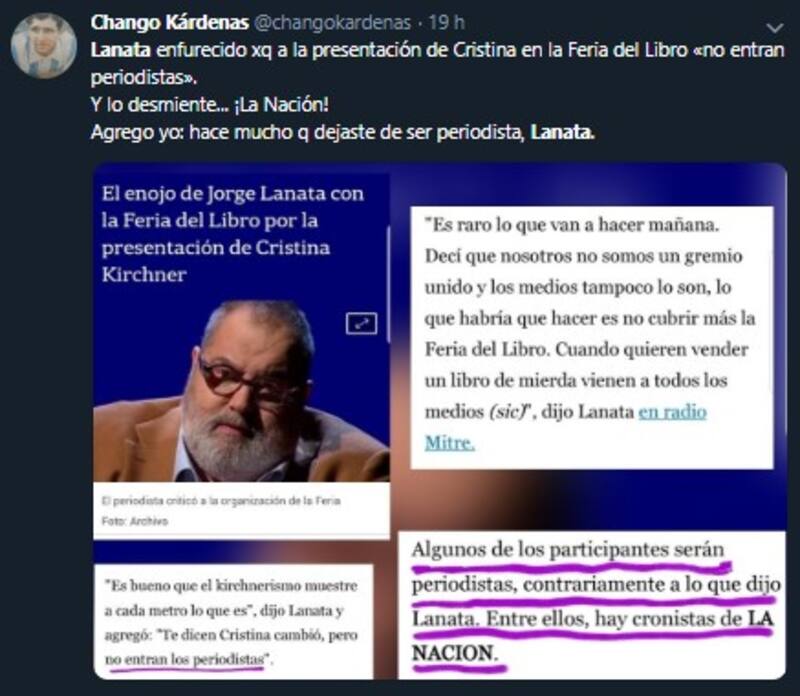Open the tweet's 19 h timestamp
The width and height of the screenshot is (800, 696).
(446, 22)
